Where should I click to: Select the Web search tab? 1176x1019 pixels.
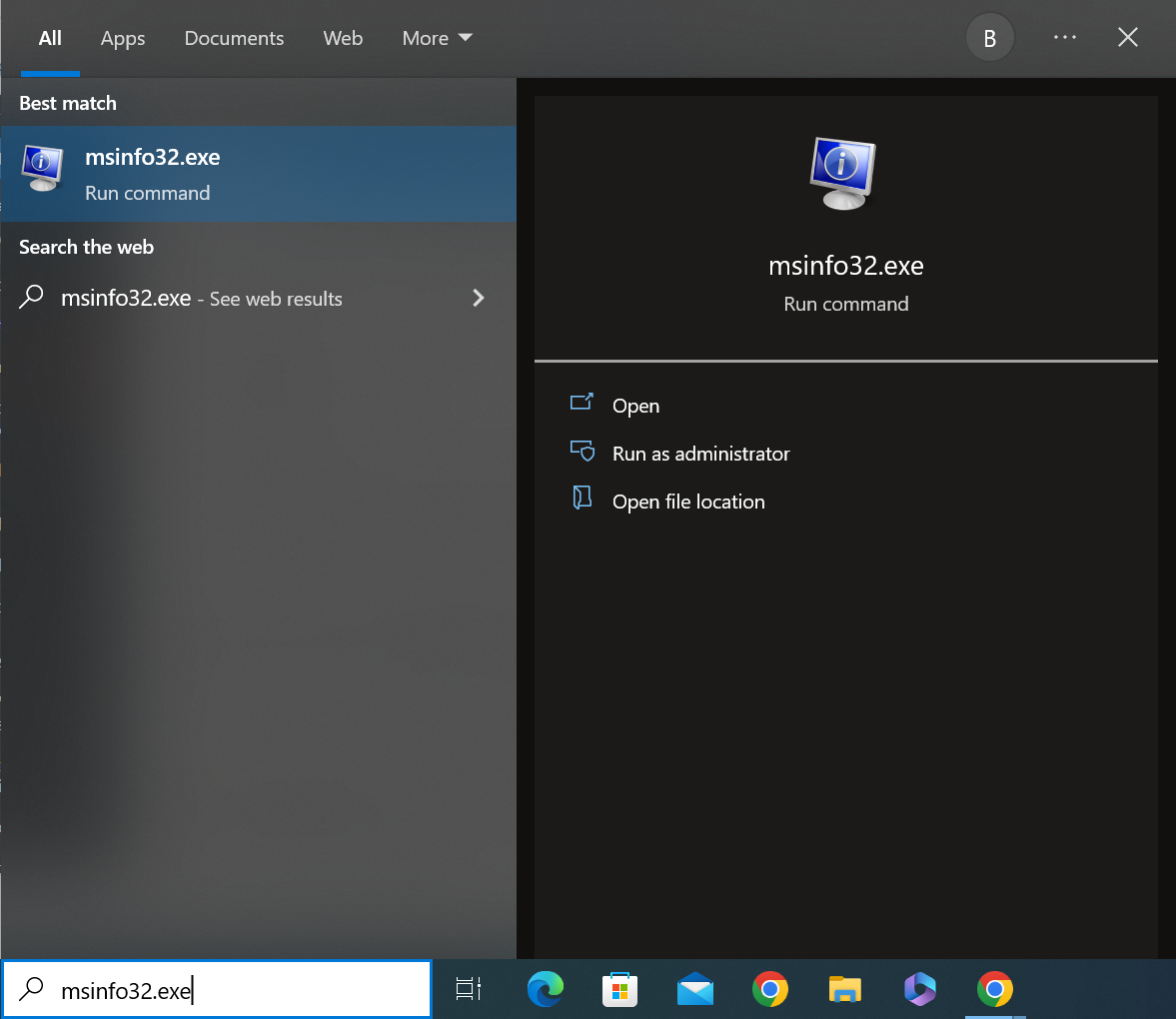point(343,38)
